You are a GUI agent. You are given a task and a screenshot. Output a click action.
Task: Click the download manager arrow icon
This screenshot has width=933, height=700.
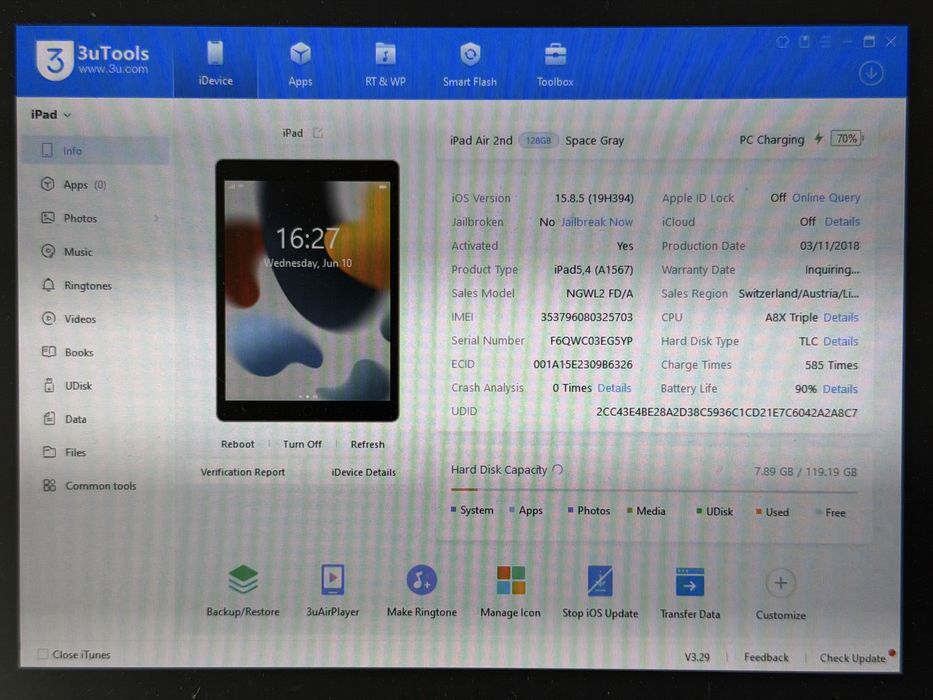[x=871, y=74]
